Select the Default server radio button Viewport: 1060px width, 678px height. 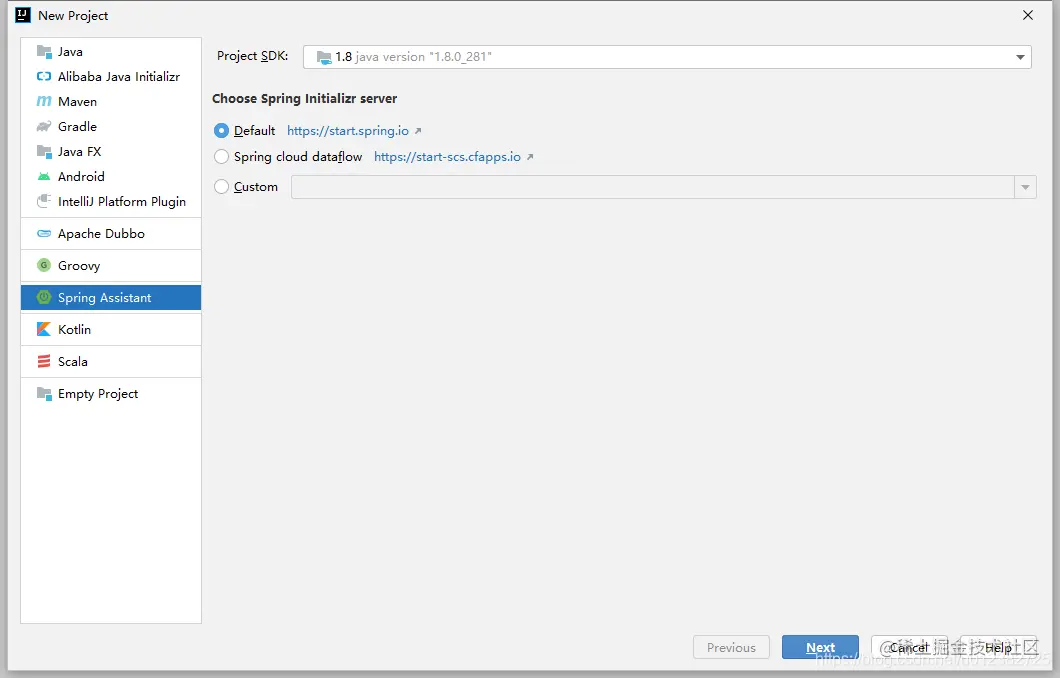pos(221,130)
